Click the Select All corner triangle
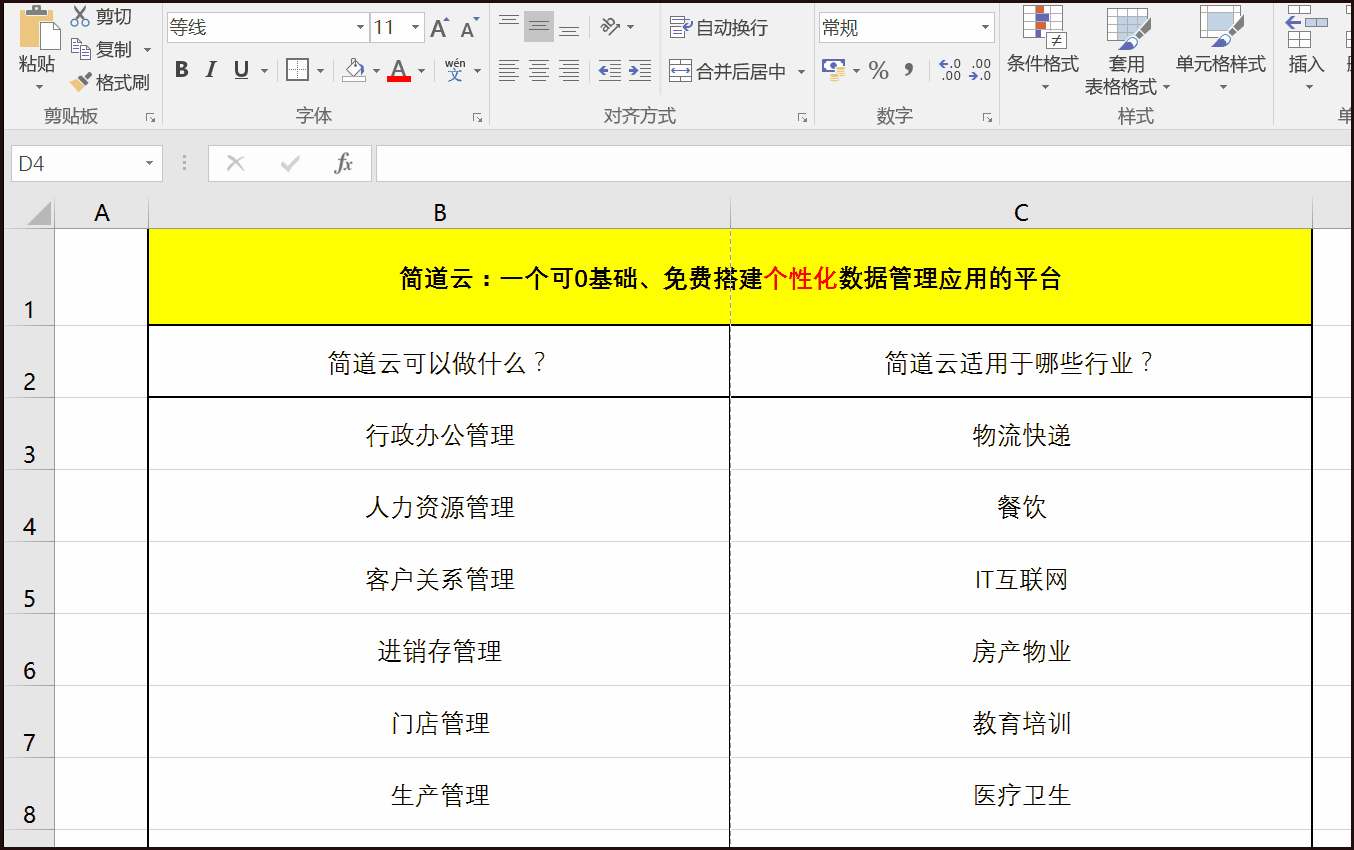The height and width of the screenshot is (850, 1354). 37,213
